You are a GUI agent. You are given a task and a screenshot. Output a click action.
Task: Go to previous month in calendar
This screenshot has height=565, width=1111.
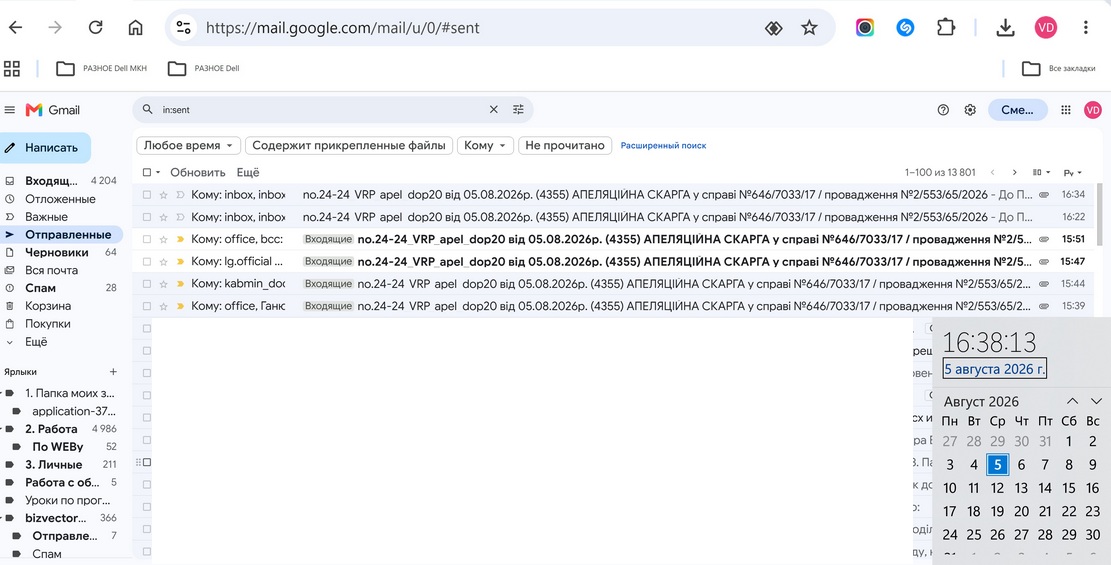click(x=1073, y=401)
